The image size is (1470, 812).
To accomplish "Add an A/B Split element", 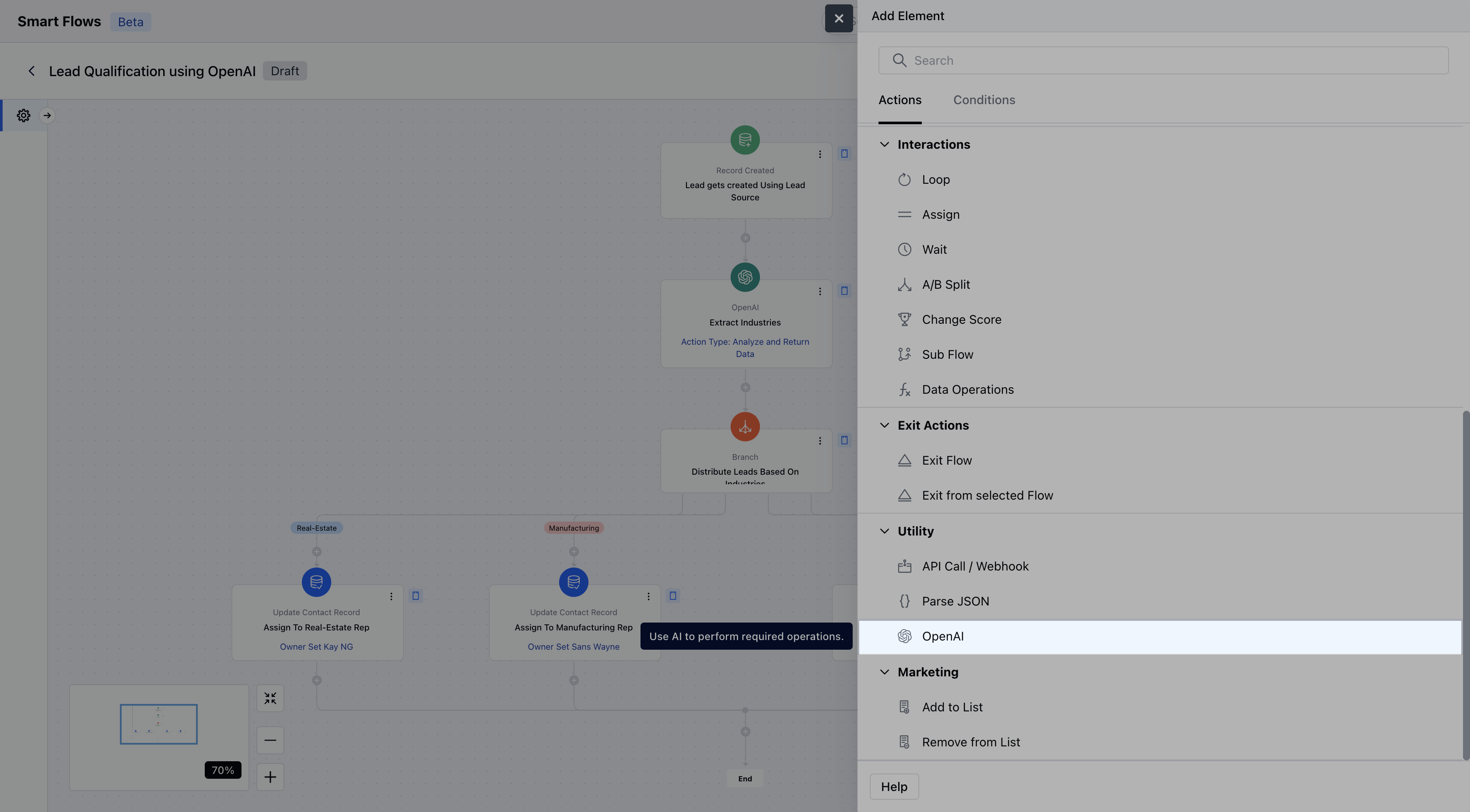I will (945, 285).
